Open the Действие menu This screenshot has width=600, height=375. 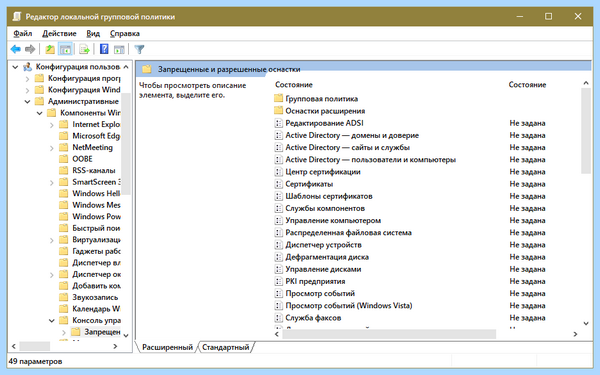coord(59,34)
